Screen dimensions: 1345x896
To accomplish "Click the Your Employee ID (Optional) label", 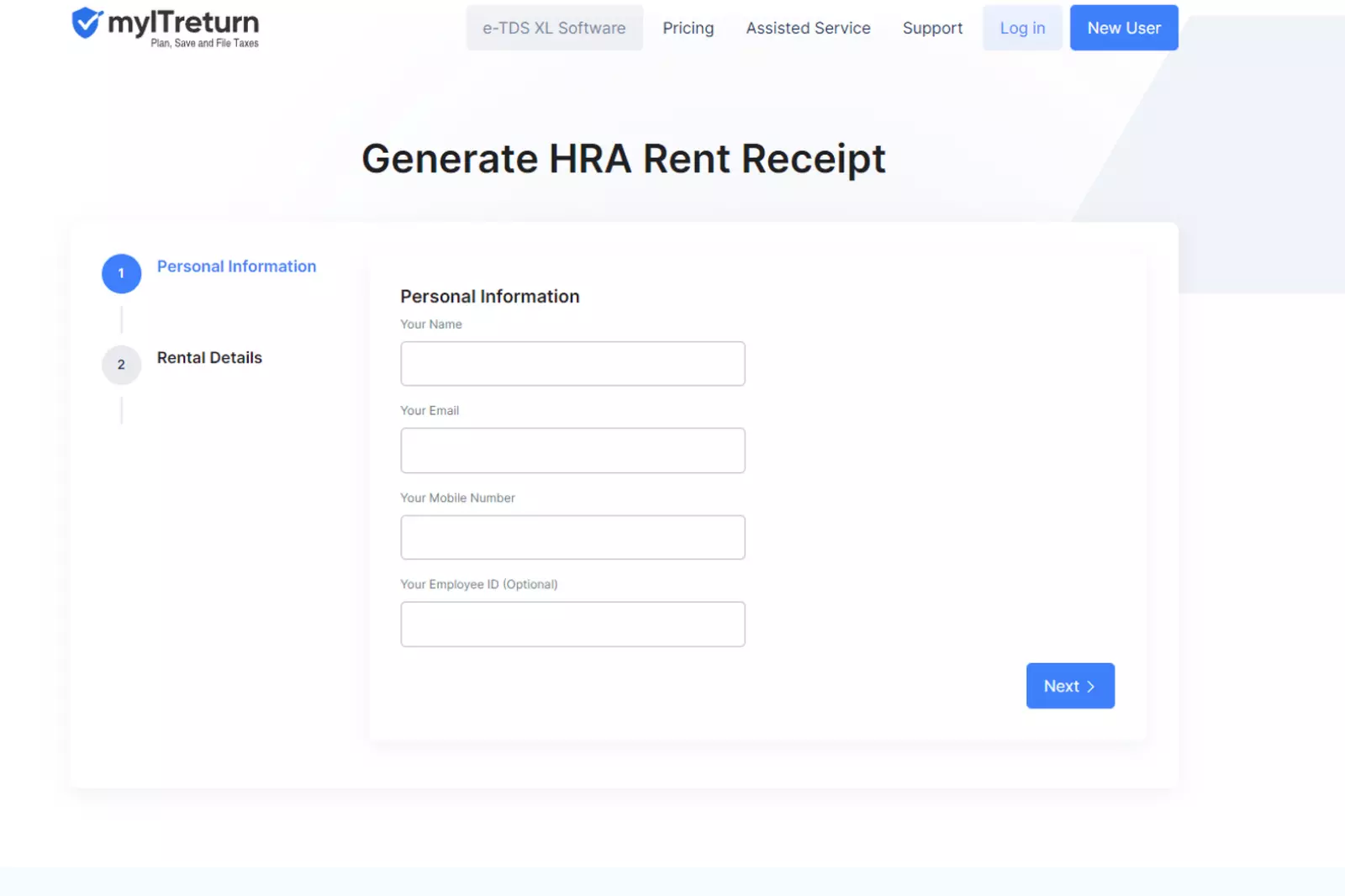I will 478,584.
